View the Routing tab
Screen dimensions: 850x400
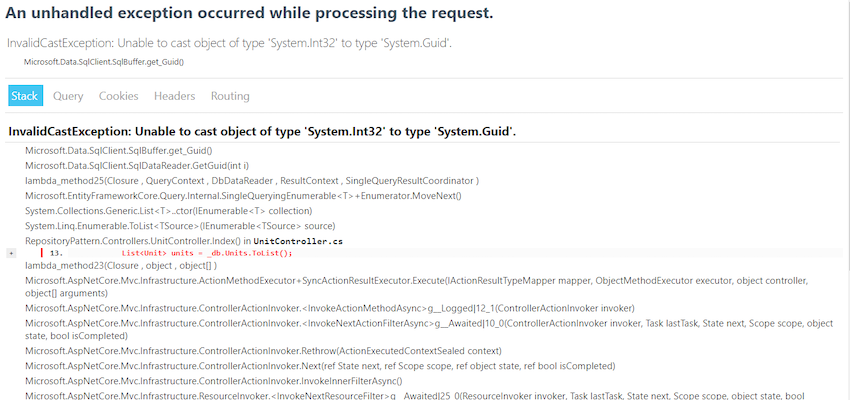230,96
